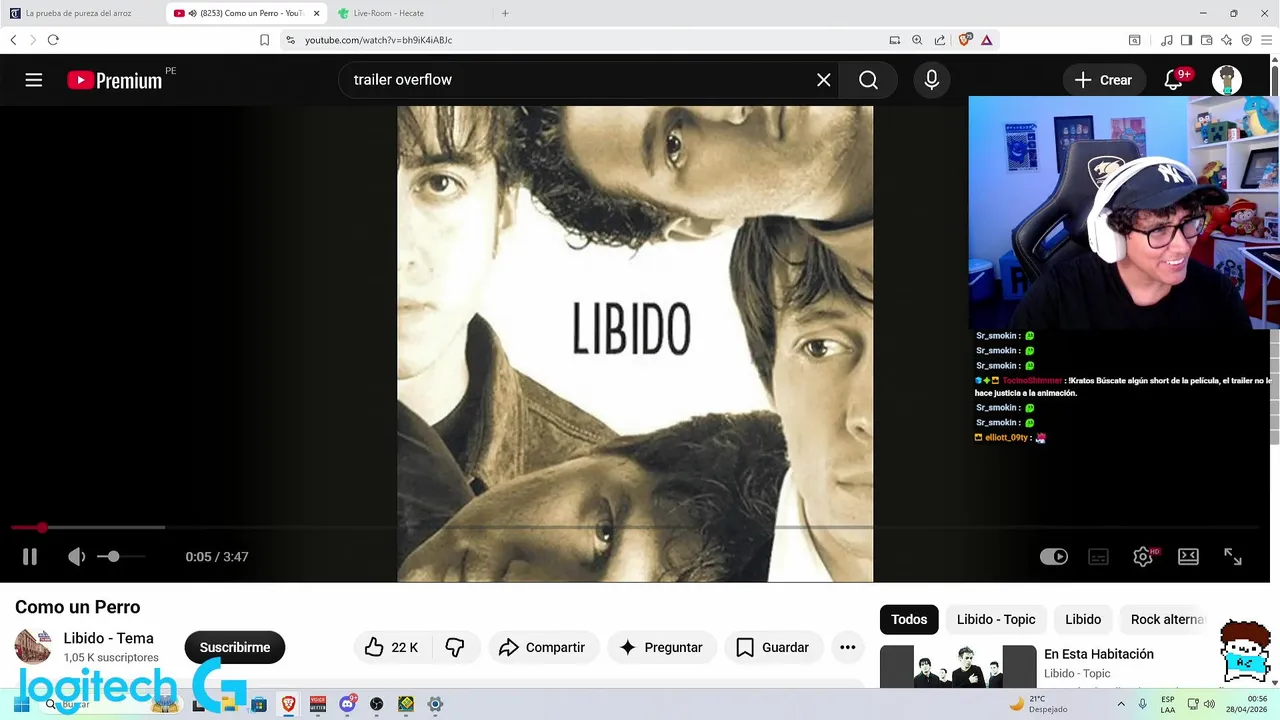Show hidden system tray icons

coord(1120,704)
